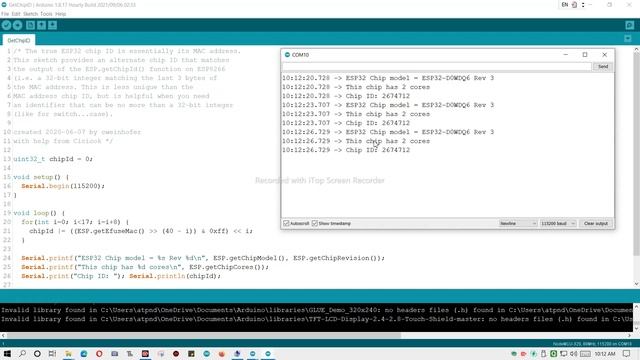The height and width of the screenshot is (360, 640).
Task: Open the Newline line-ending dropdown
Action: (518, 223)
